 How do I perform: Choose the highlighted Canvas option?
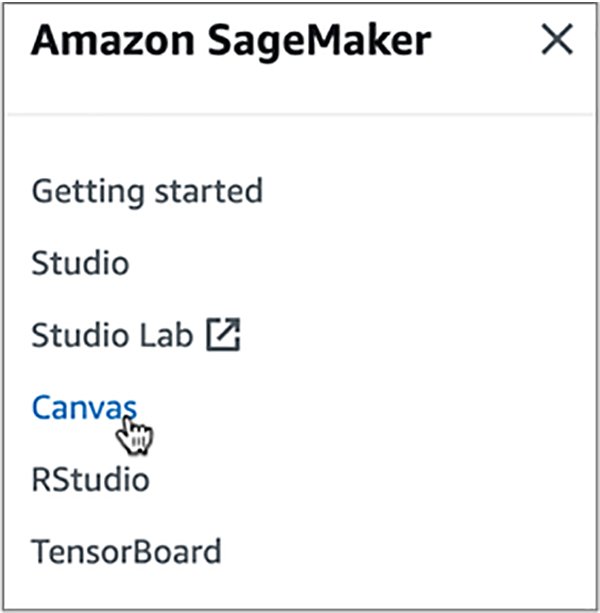click(84, 407)
